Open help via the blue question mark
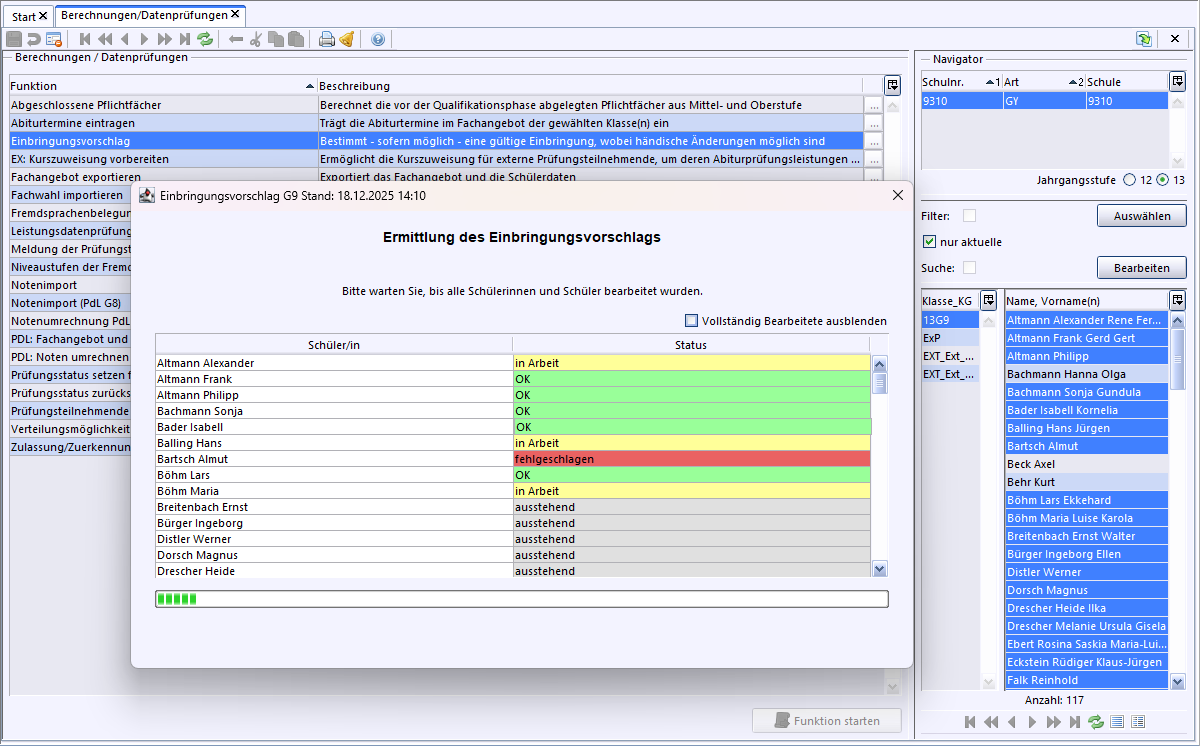The width and height of the screenshot is (1200, 746). click(x=377, y=39)
